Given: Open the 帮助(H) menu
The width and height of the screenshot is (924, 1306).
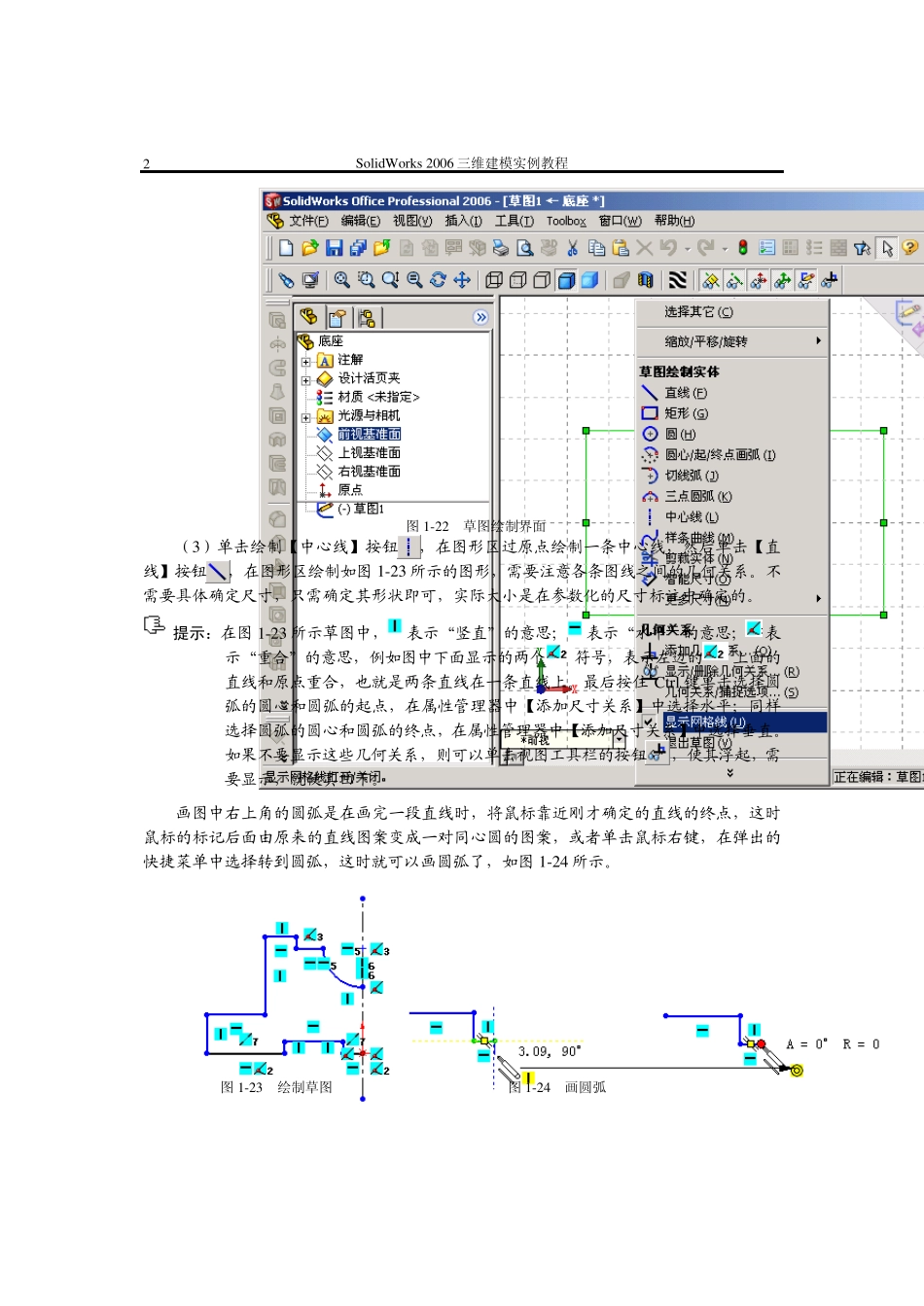Looking at the screenshot, I should tap(674, 221).
